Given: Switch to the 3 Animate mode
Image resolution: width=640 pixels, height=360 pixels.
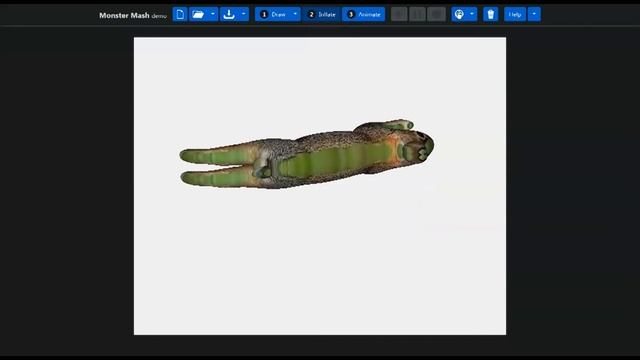Looking at the screenshot, I should coord(364,14).
